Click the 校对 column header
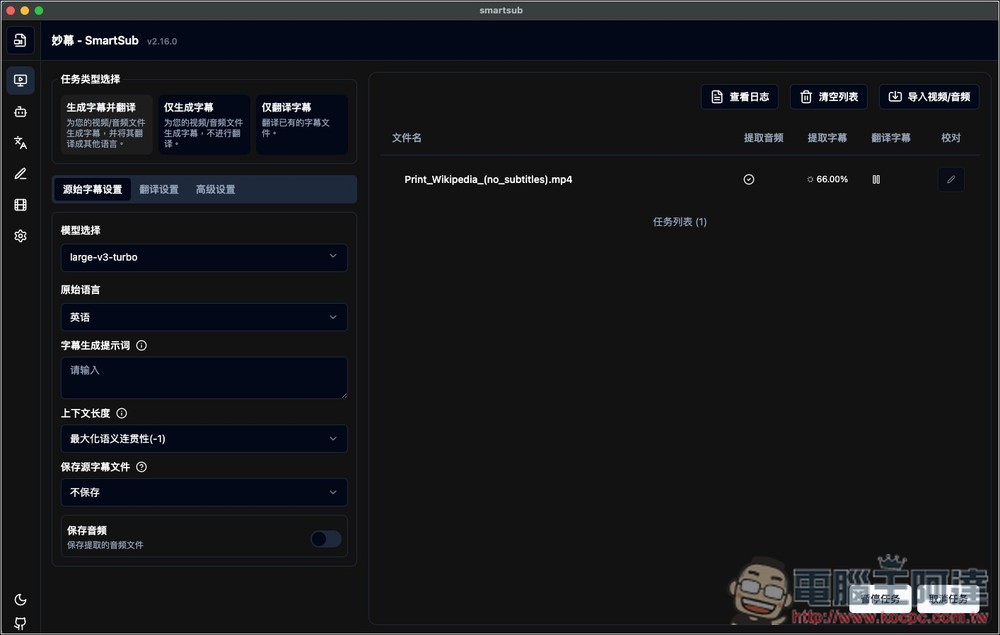This screenshot has width=1000, height=635. [951, 138]
